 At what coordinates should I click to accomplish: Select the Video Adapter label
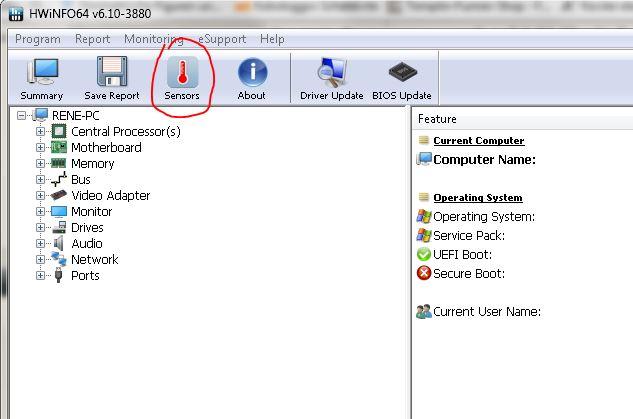pos(111,195)
